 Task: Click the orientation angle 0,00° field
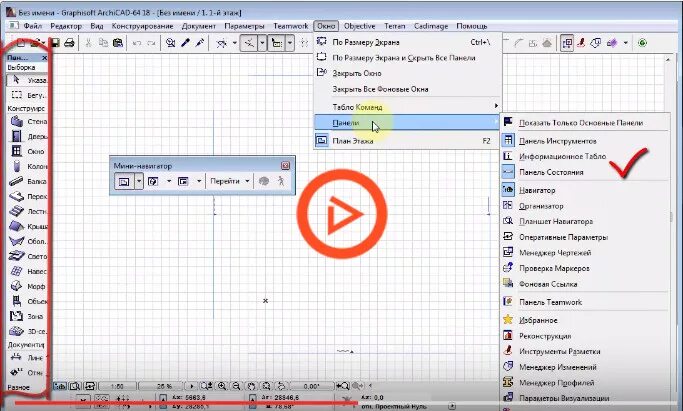[x=311, y=386]
